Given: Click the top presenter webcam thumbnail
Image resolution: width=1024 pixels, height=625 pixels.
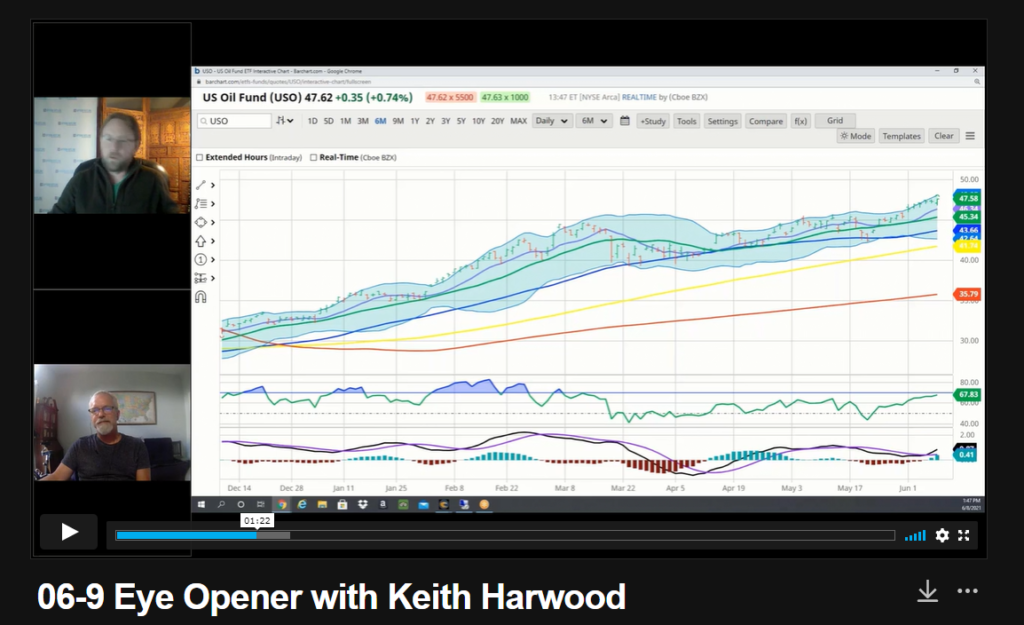Looking at the screenshot, I should coord(112,155).
